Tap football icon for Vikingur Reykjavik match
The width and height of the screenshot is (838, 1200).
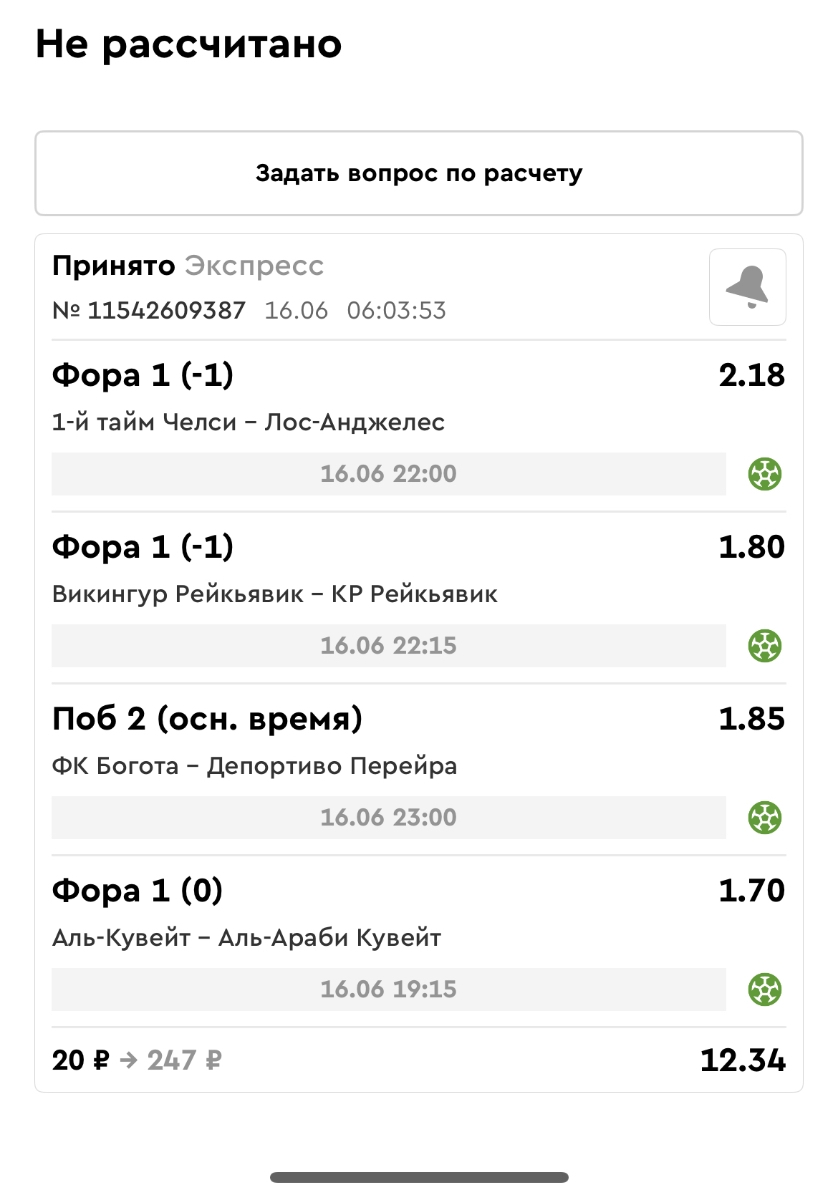coord(765,646)
